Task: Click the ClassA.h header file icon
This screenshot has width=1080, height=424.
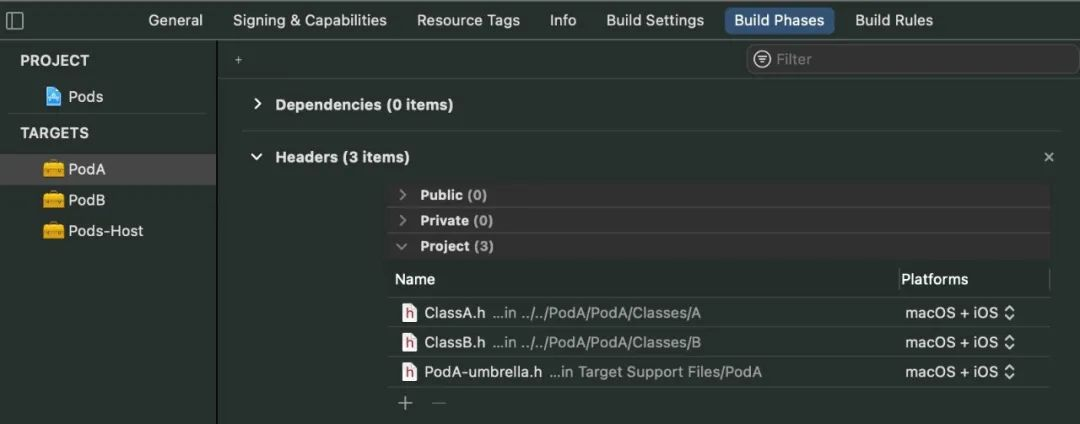Action: (x=409, y=313)
